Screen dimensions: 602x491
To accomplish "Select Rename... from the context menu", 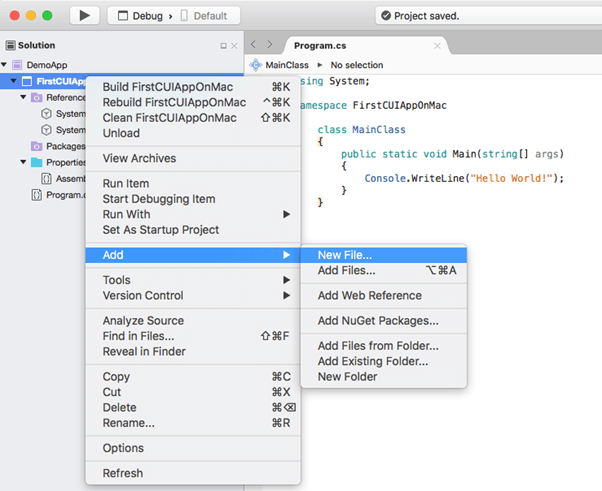I will [x=193, y=423].
